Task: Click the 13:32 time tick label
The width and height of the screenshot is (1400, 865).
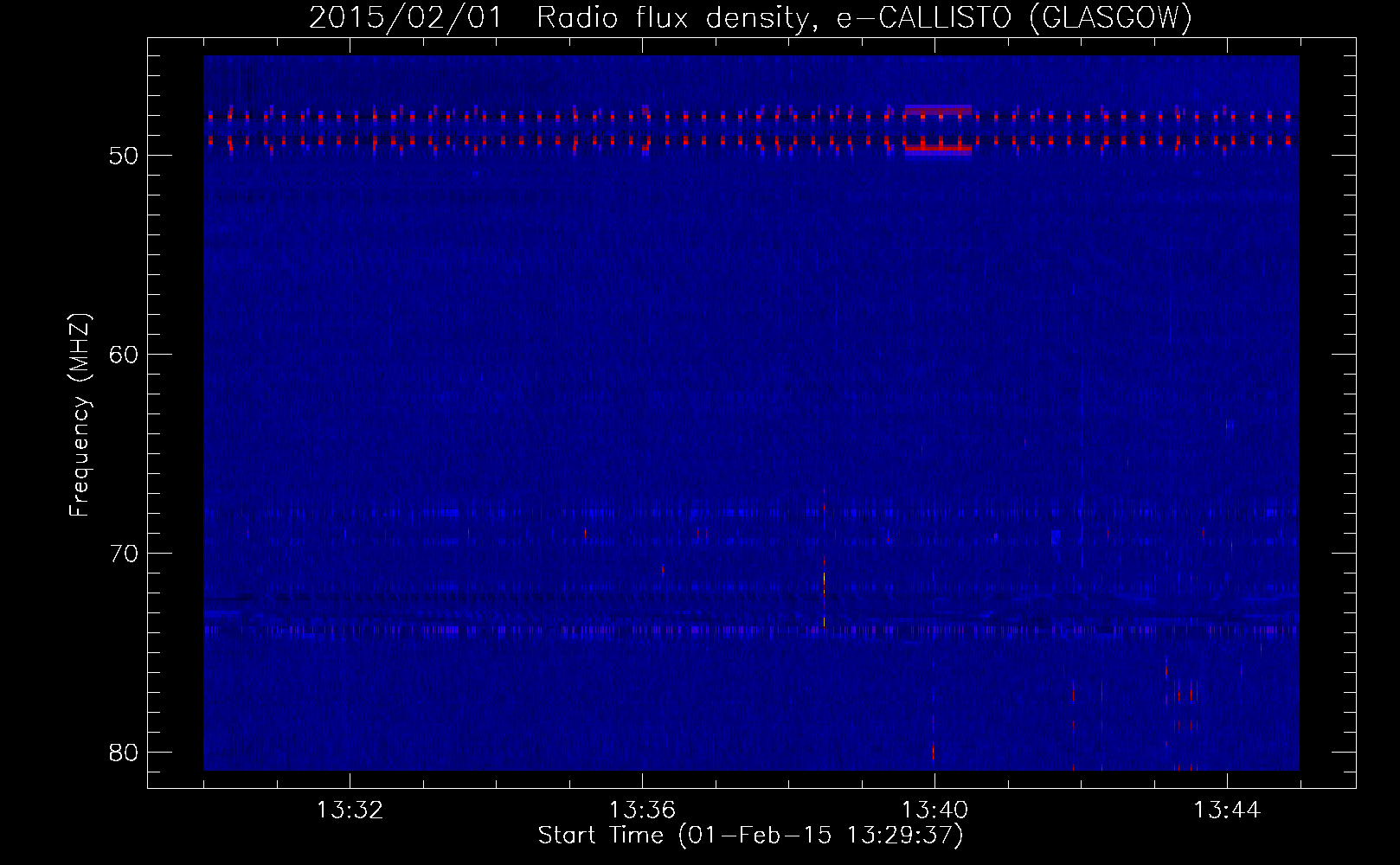Action: 350,811
